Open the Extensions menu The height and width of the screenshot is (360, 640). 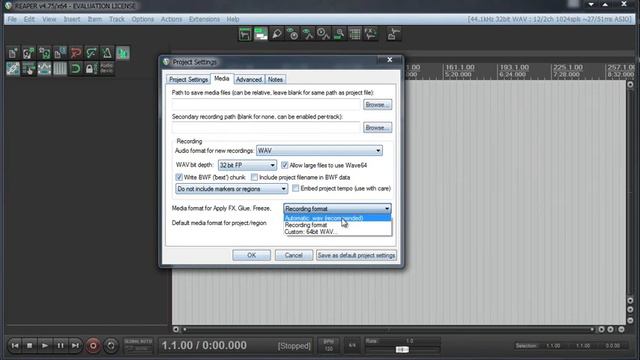pos(204,19)
